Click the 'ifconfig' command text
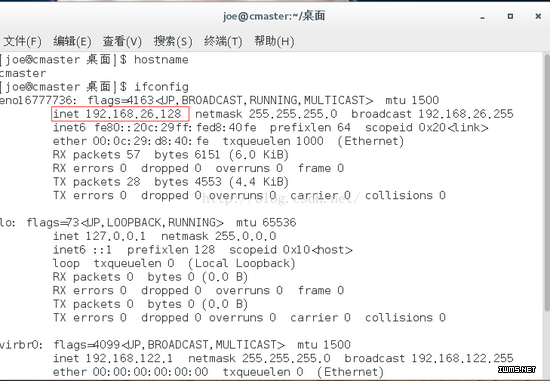550x381 pixels. [161, 87]
